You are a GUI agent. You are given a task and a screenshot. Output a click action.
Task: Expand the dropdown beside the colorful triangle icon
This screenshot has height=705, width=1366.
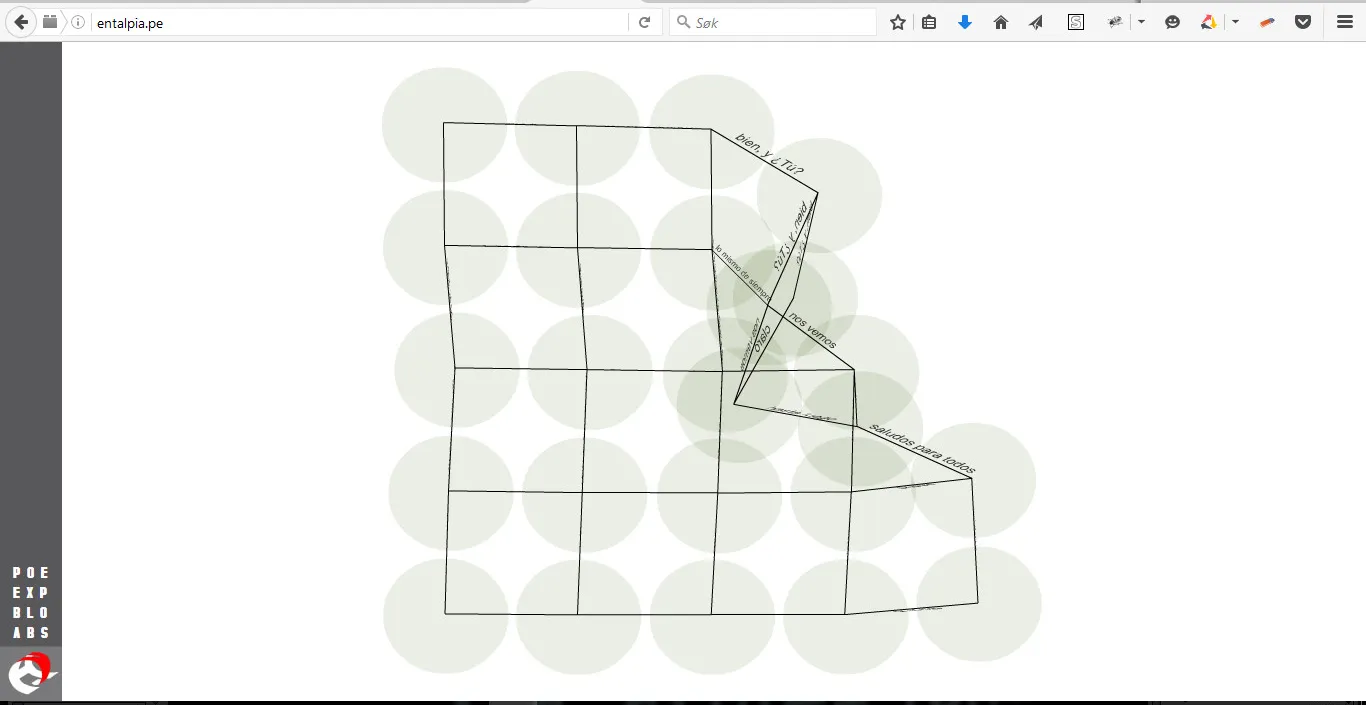coord(1236,22)
